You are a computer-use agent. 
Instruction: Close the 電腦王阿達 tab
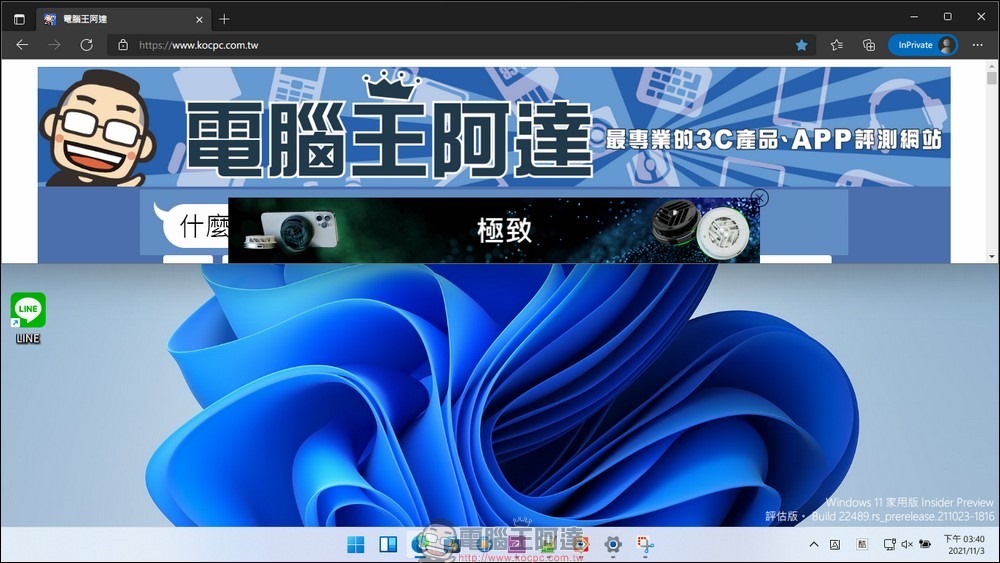pyautogui.click(x=199, y=20)
